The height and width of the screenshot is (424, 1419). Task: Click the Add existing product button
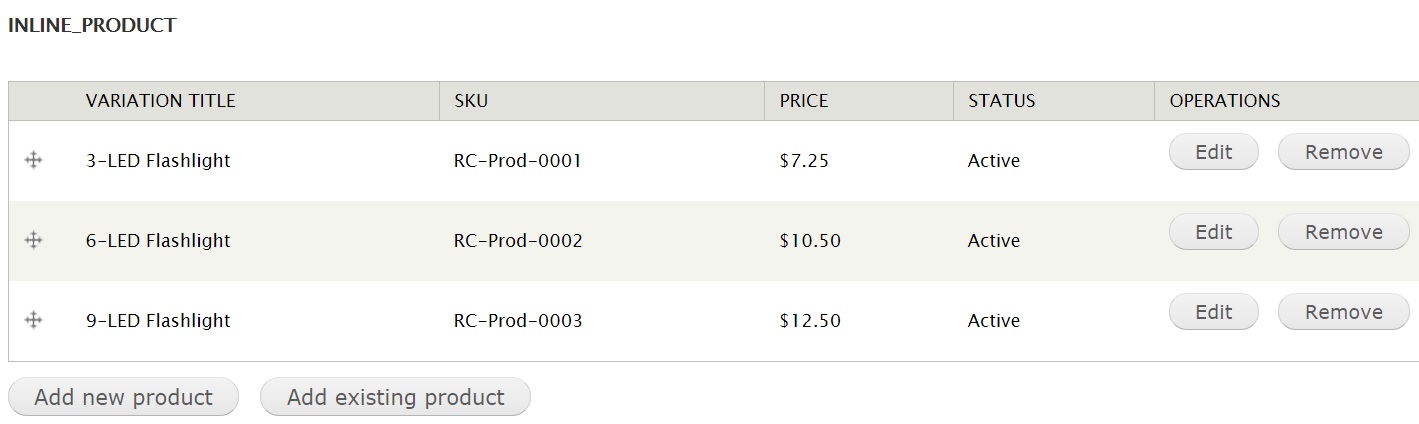pyautogui.click(x=395, y=397)
